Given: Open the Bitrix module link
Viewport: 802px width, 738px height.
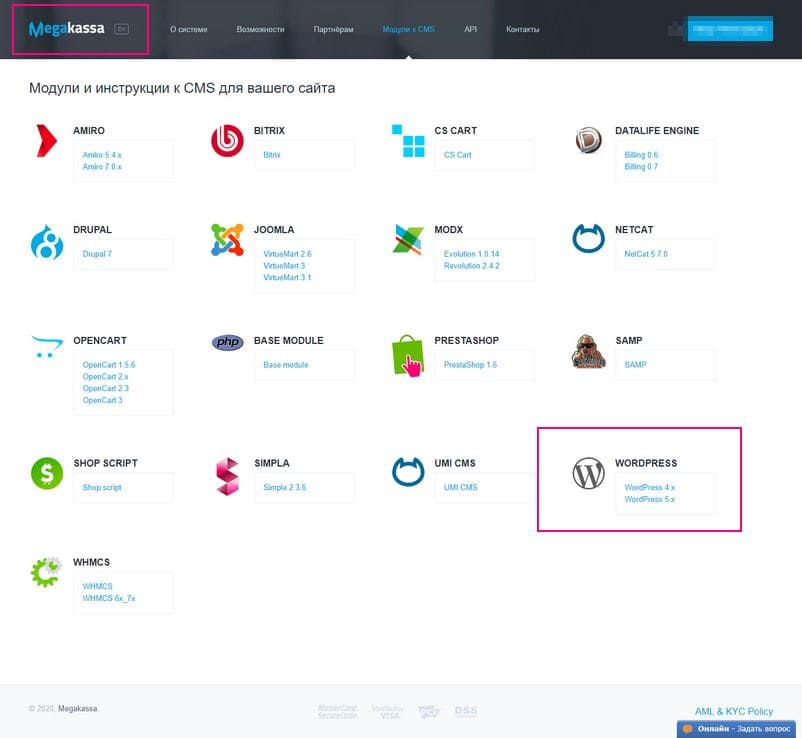Looking at the screenshot, I should tap(272, 154).
